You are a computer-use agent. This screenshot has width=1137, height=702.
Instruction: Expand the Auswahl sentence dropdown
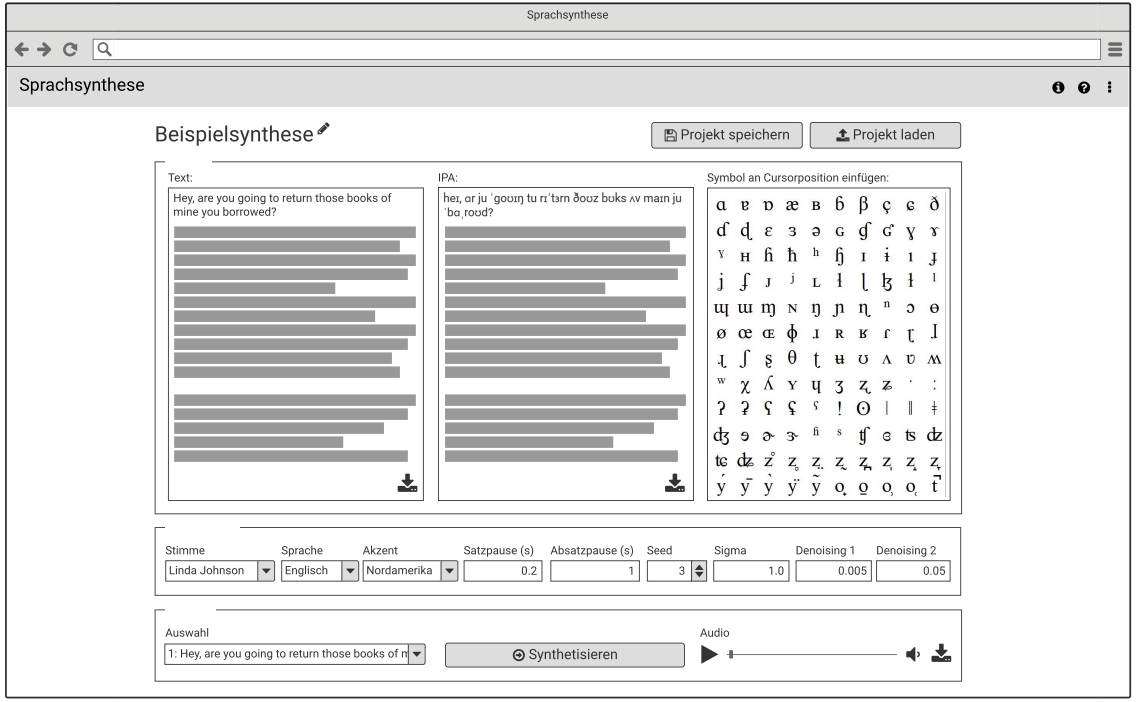pos(417,655)
